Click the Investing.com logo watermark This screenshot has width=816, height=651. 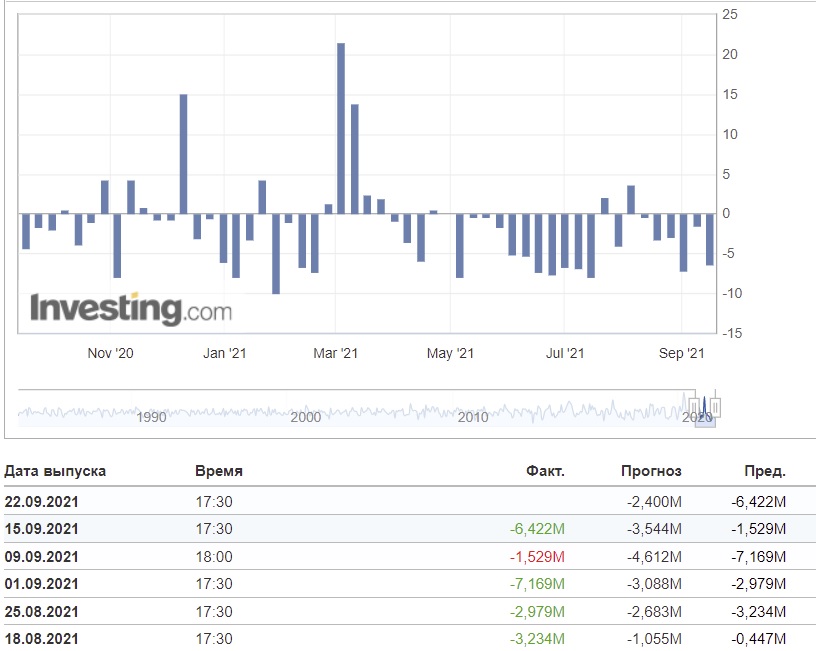pyautogui.click(x=131, y=309)
